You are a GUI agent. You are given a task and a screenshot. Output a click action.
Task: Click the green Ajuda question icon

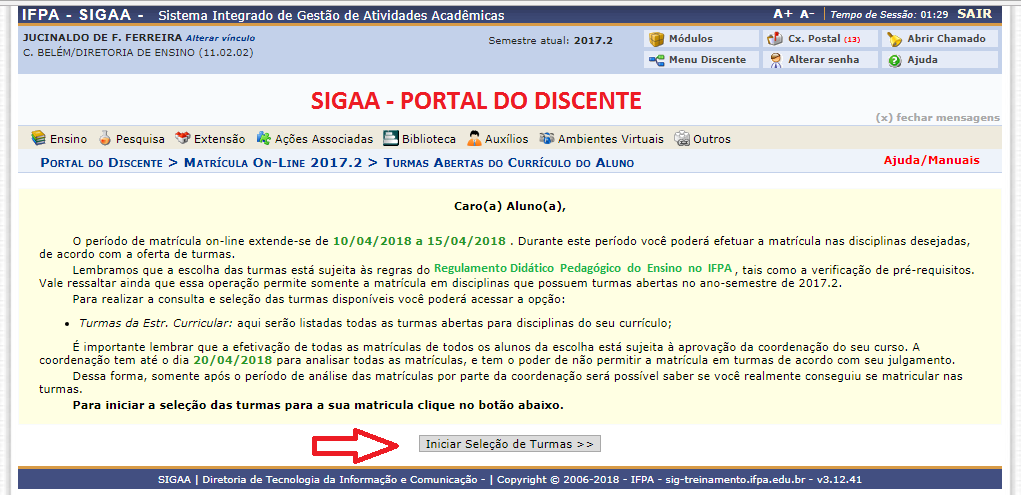coord(894,61)
